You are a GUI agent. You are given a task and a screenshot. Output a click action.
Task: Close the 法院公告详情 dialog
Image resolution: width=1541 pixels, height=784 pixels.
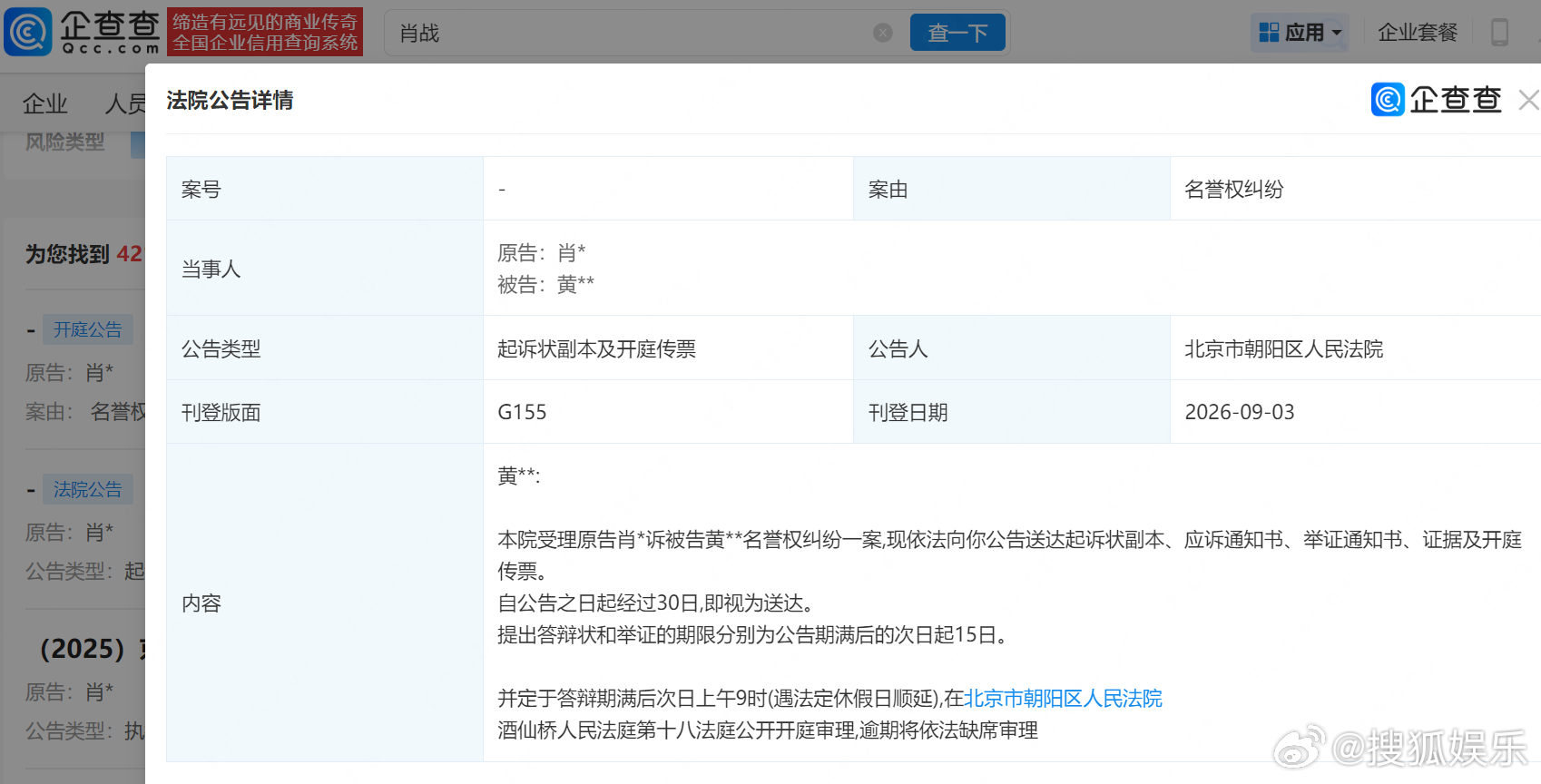[x=1529, y=100]
